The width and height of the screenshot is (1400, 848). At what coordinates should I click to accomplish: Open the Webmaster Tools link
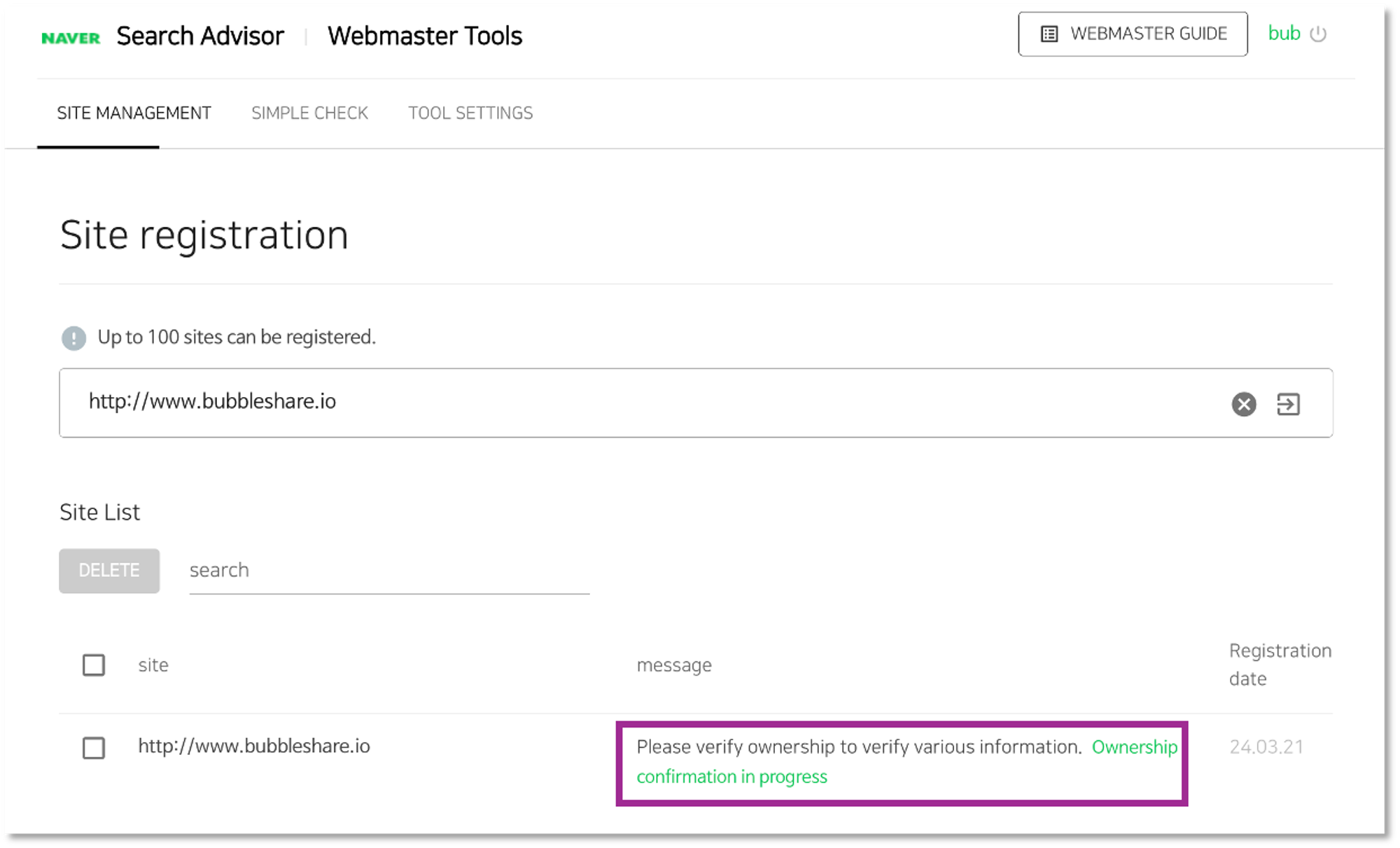pyautogui.click(x=425, y=36)
